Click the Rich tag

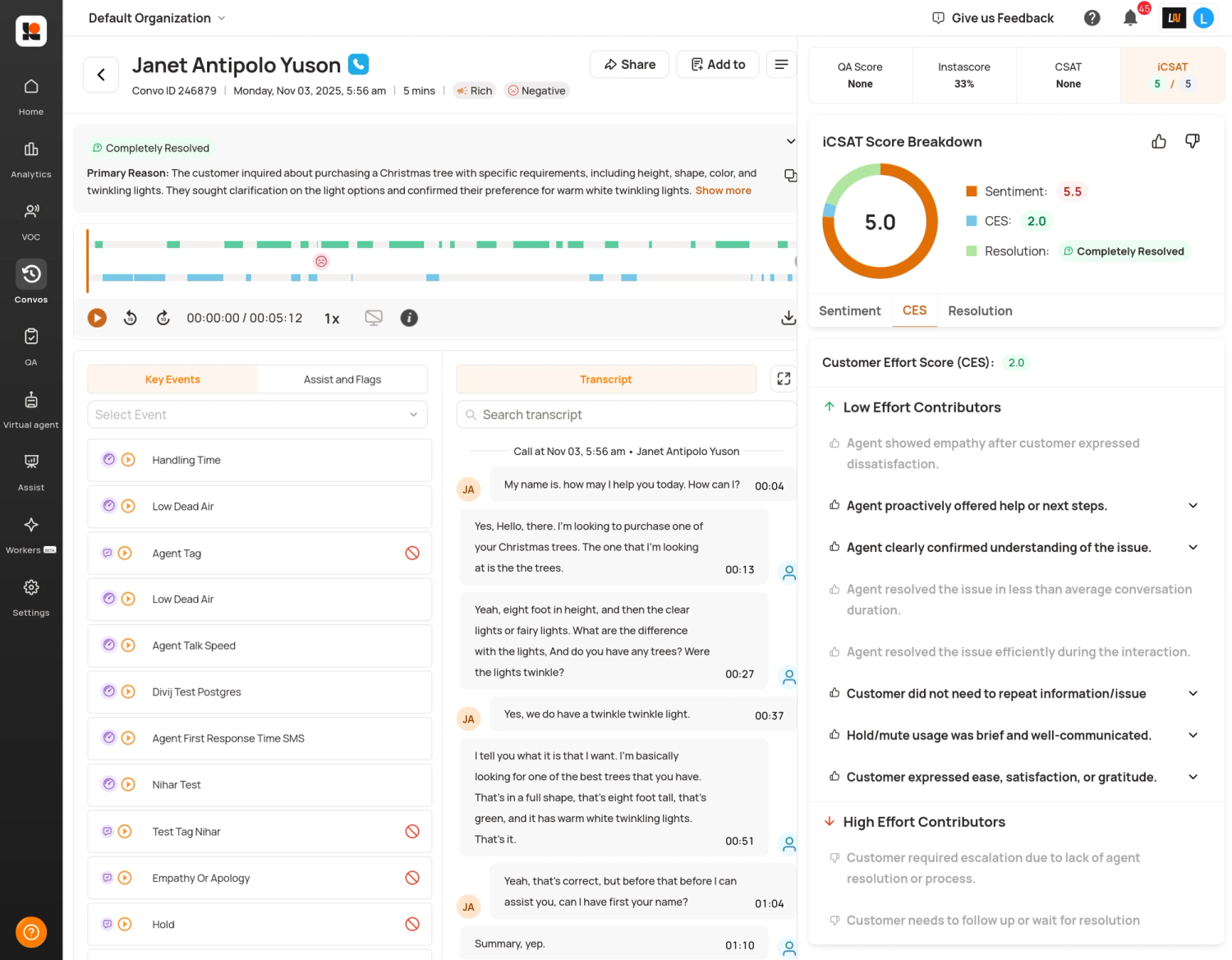point(474,90)
